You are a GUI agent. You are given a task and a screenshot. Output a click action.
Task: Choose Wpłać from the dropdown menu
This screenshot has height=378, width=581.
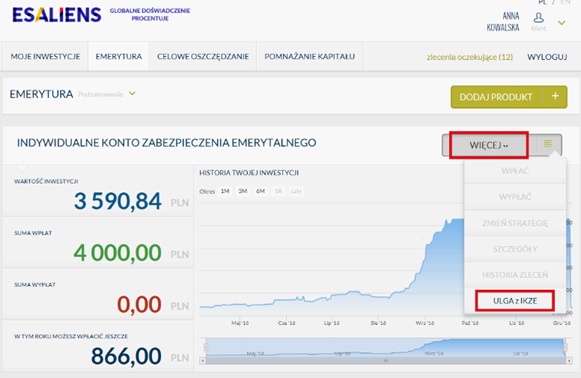[515, 171]
